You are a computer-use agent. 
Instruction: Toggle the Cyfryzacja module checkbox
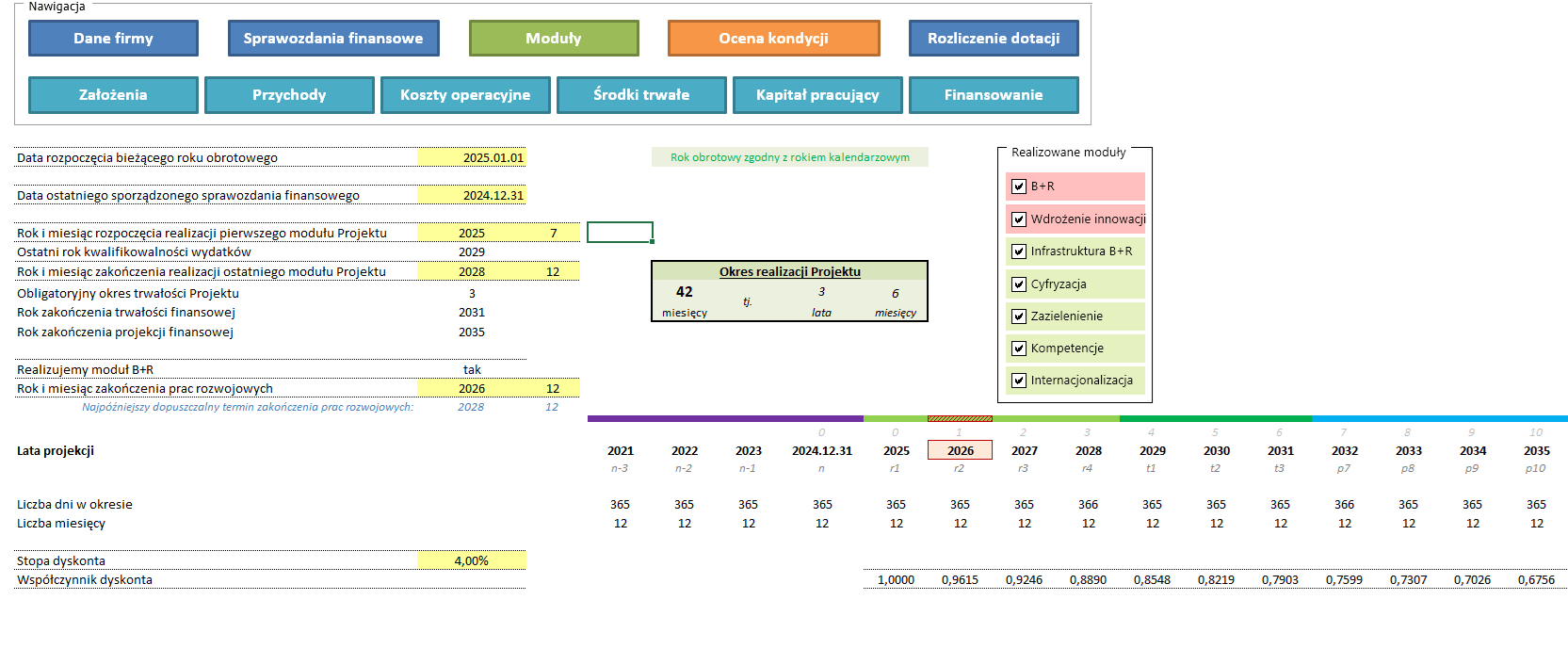tap(1019, 284)
